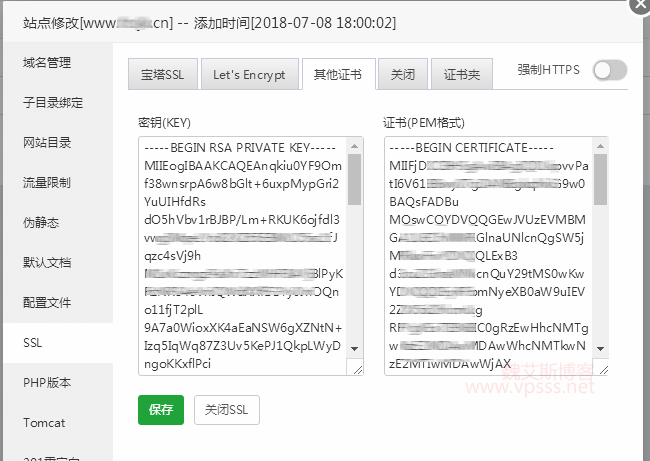650x461 pixels.
Task: Close the site modification dialog
Action: [x=638, y=5]
